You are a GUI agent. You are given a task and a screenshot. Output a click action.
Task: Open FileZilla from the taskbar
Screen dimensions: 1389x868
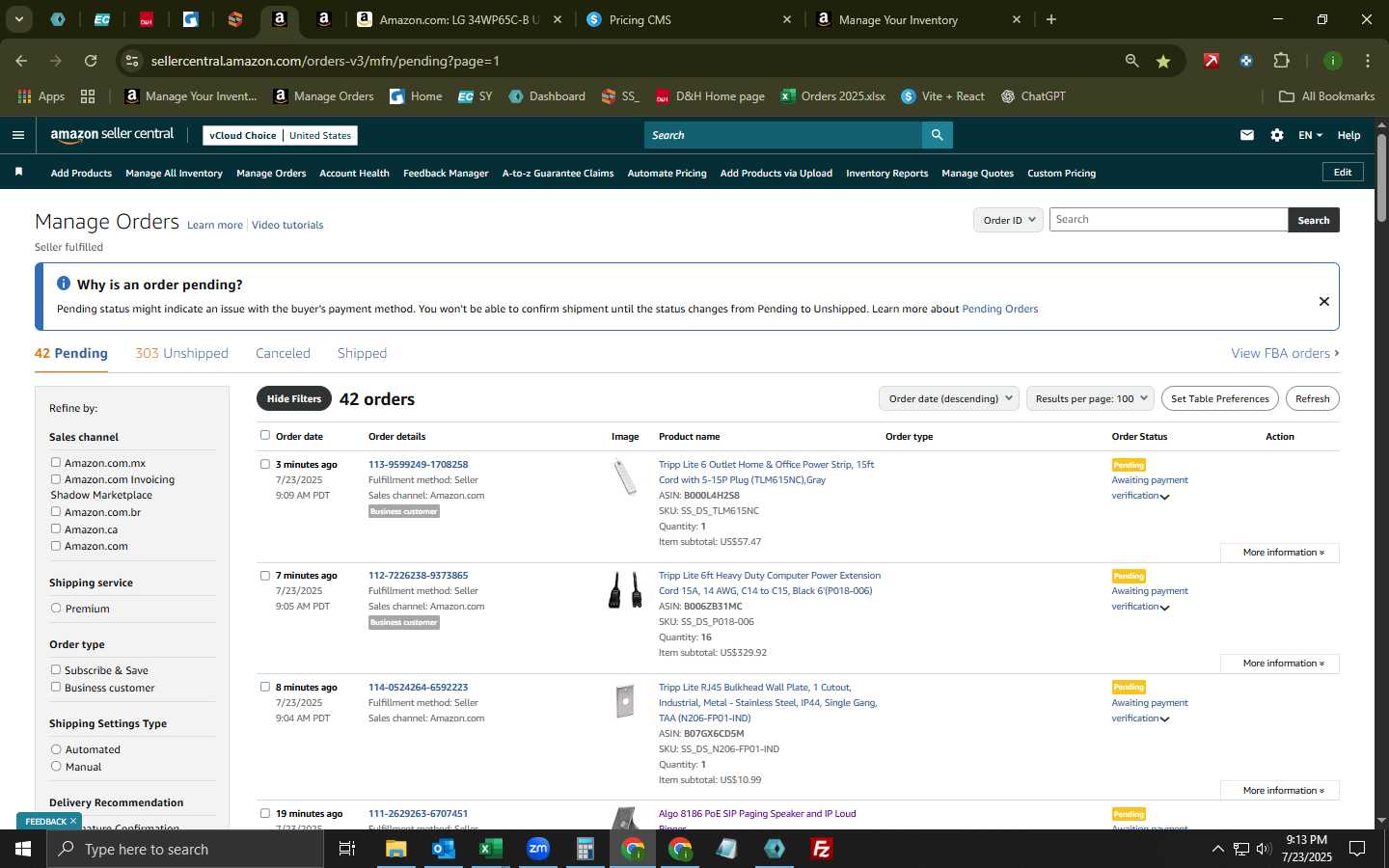pyautogui.click(x=822, y=849)
